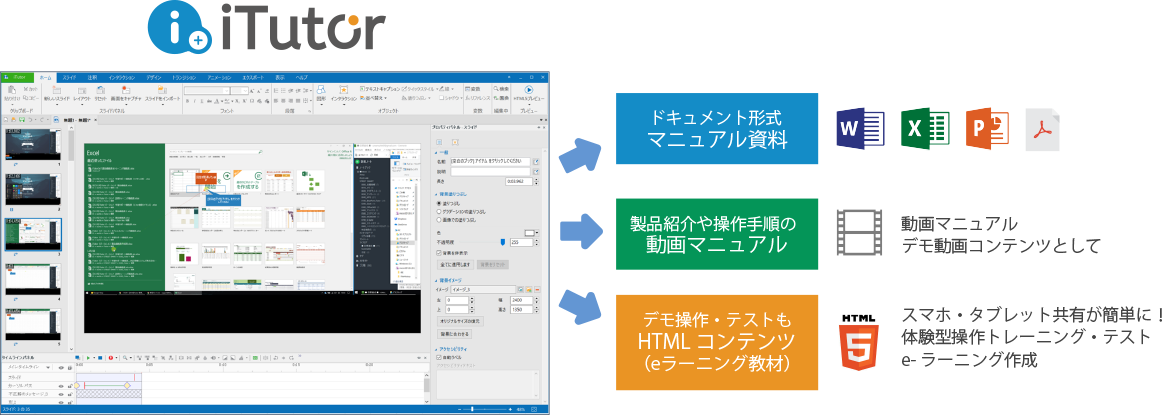
Task: Click the lock icon on the main timeline header
Action: click(70, 368)
